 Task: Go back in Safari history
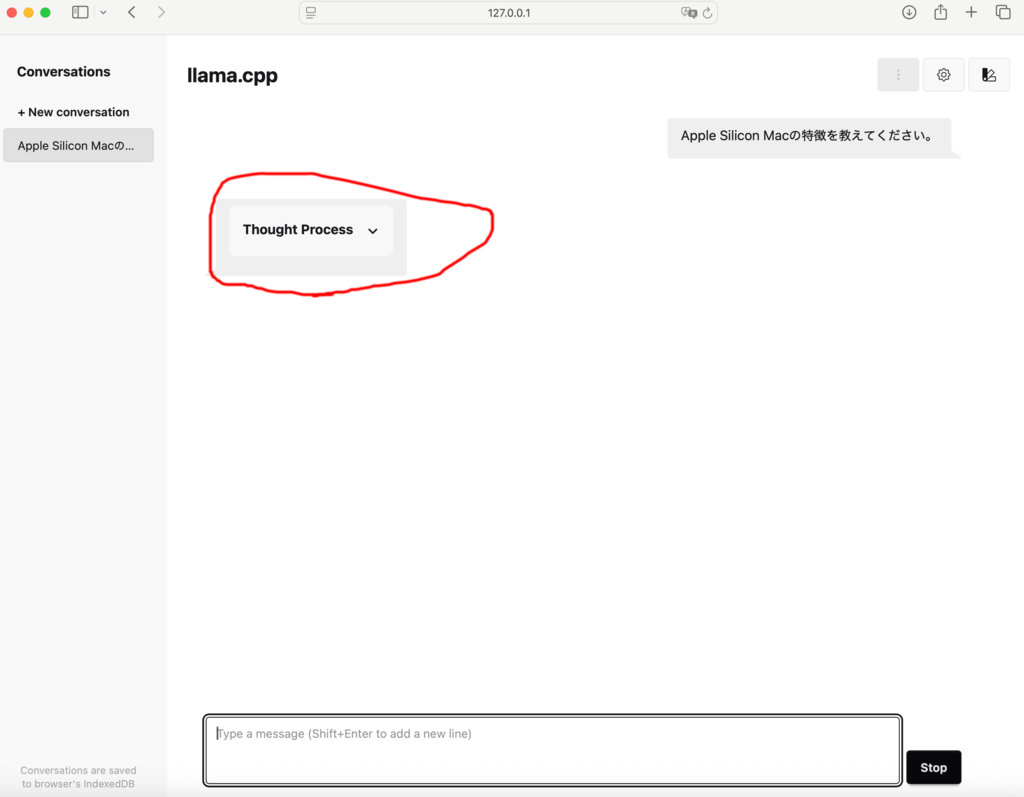(132, 12)
